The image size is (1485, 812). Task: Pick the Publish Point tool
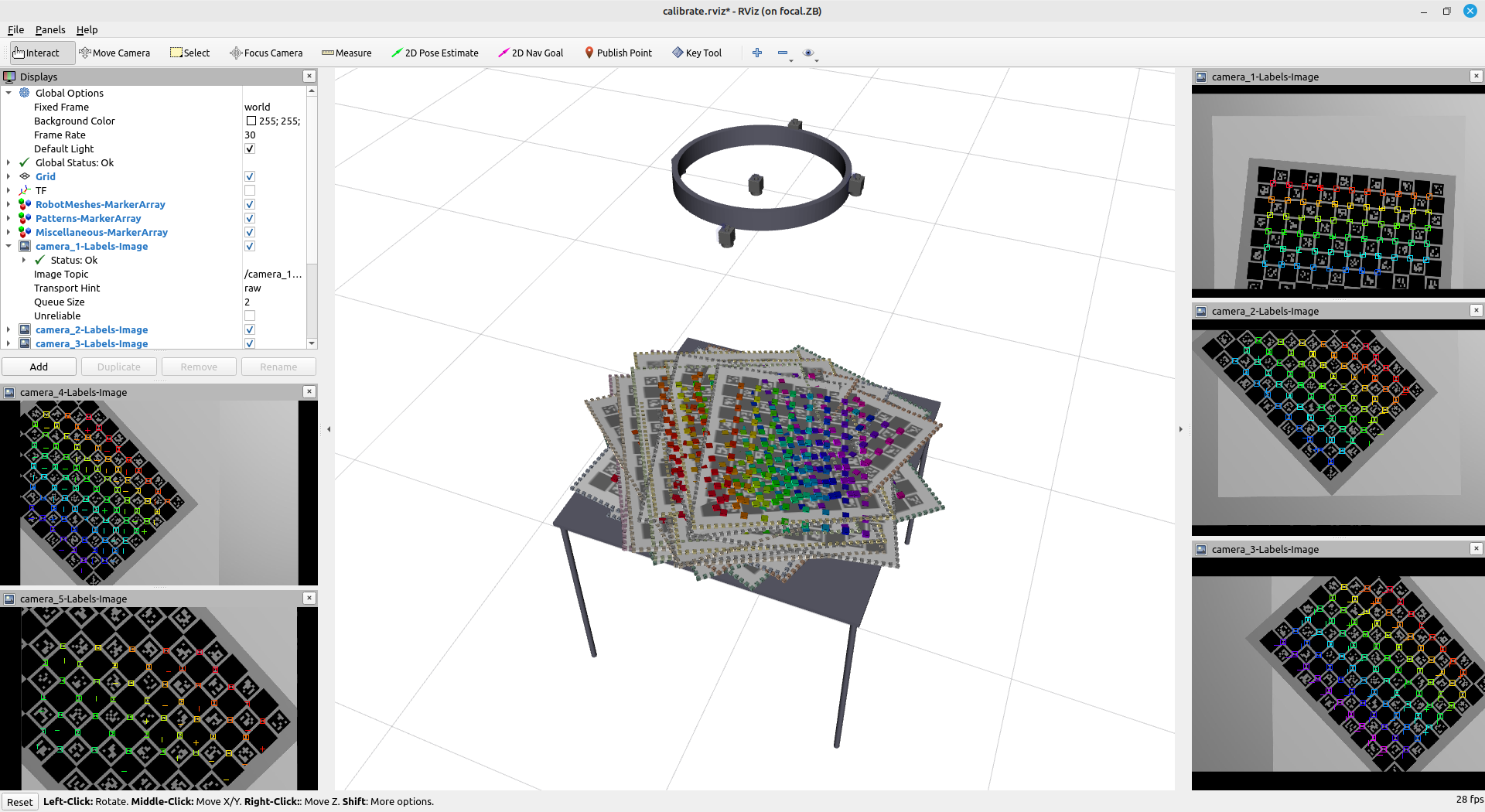point(618,53)
